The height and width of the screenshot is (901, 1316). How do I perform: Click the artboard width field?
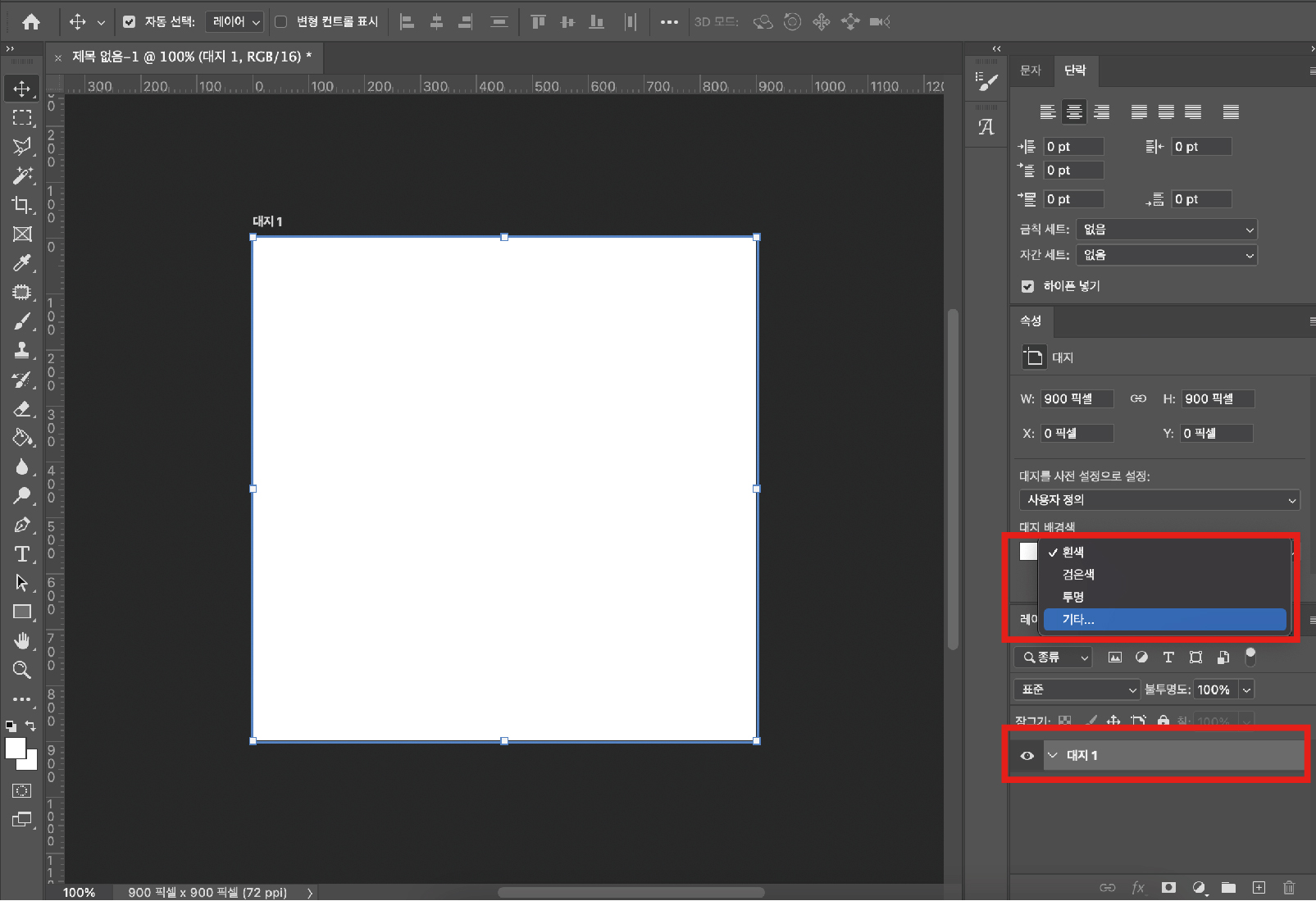pos(1077,399)
